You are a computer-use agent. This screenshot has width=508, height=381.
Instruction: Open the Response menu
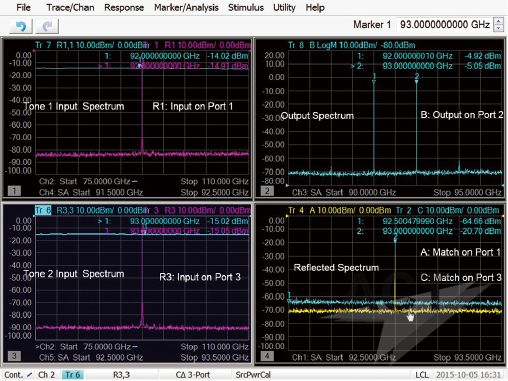click(124, 7)
